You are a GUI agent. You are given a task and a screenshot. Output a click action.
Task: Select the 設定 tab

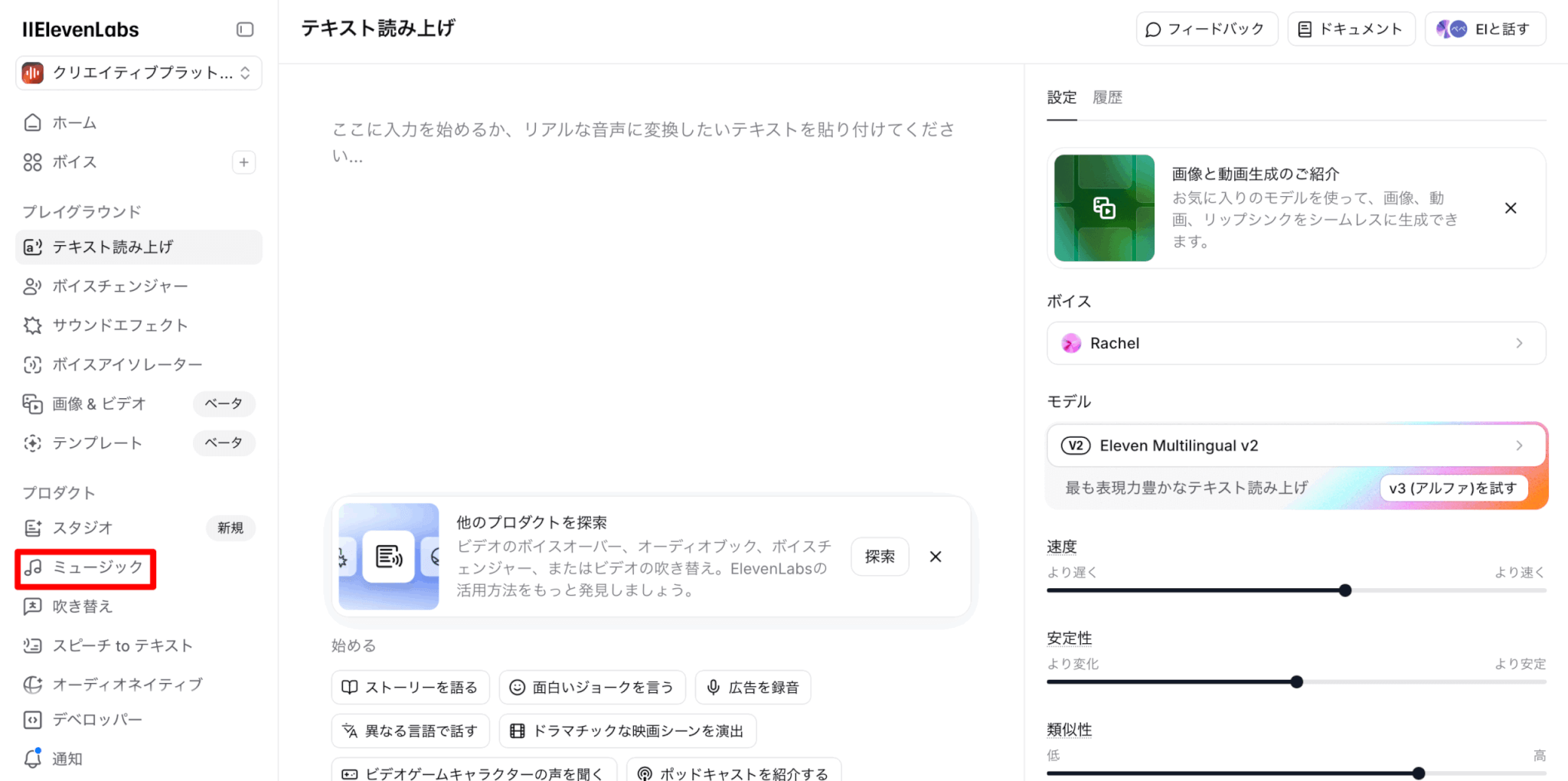[1062, 97]
